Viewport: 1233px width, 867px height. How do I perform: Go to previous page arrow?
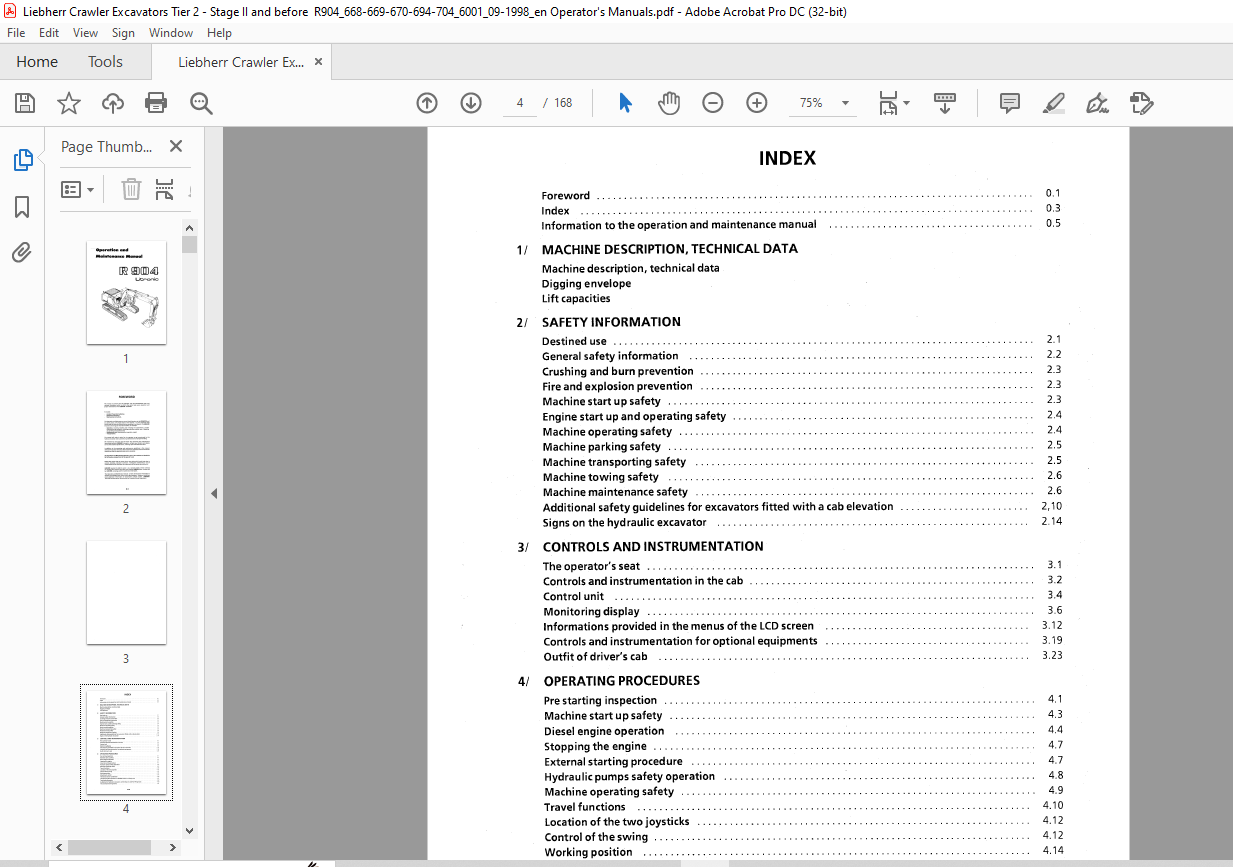coord(427,102)
